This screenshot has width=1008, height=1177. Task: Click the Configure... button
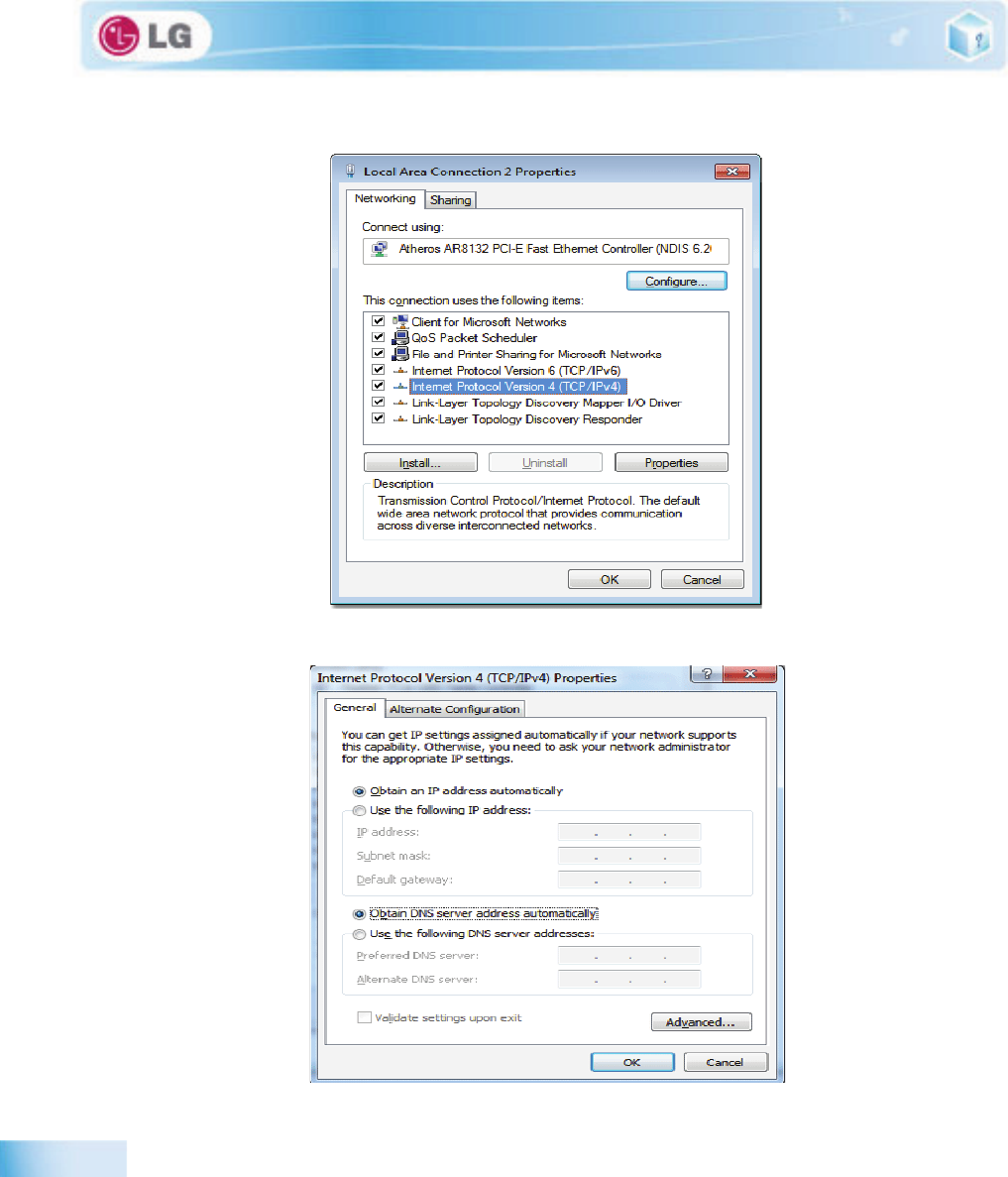tap(676, 281)
